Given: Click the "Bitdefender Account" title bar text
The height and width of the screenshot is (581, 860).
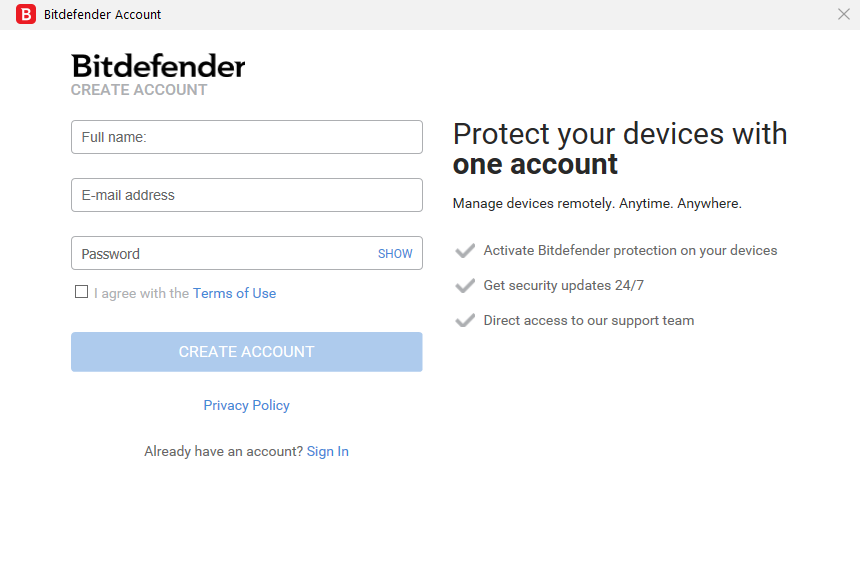Looking at the screenshot, I should (x=102, y=14).
